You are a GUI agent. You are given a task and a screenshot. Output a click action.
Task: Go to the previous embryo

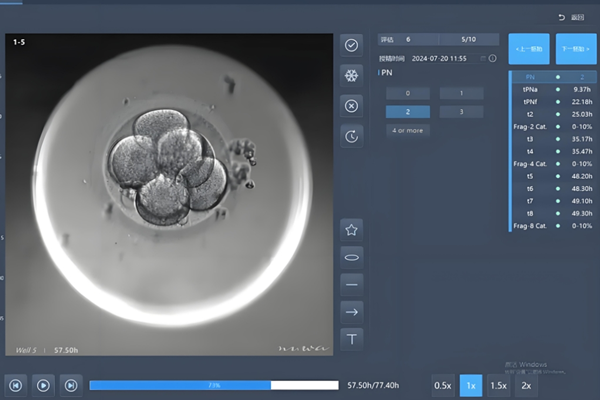(x=528, y=49)
